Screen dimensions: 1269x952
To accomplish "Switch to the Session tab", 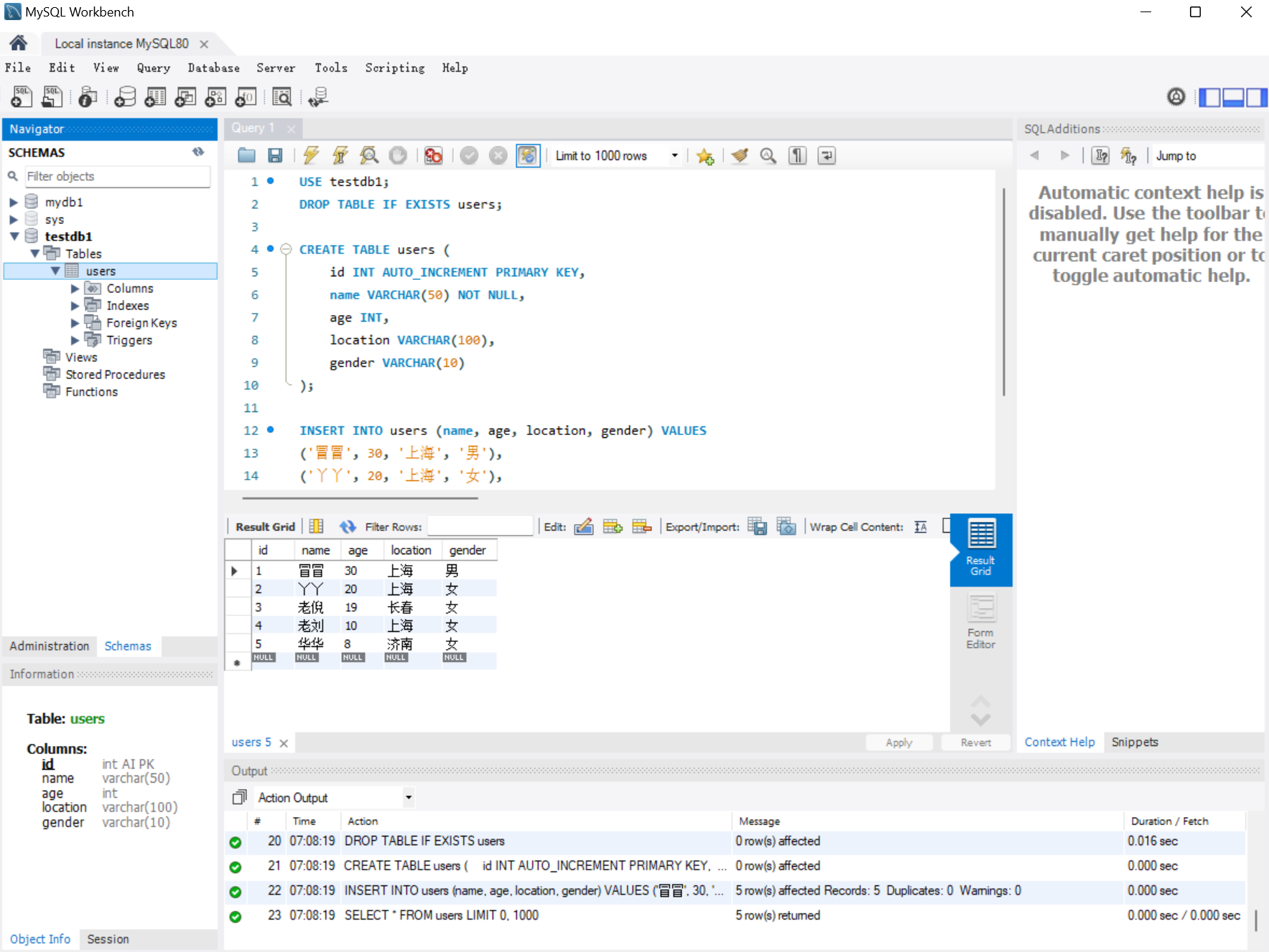I will point(108,939).
